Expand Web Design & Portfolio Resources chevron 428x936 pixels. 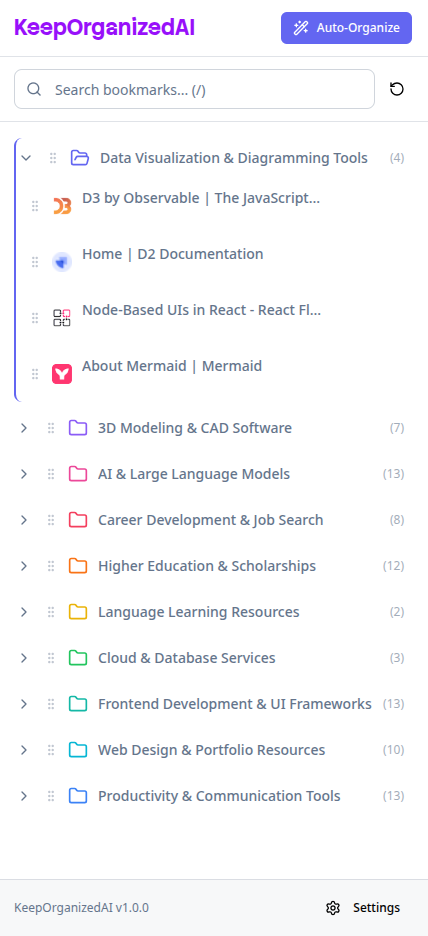24,750
